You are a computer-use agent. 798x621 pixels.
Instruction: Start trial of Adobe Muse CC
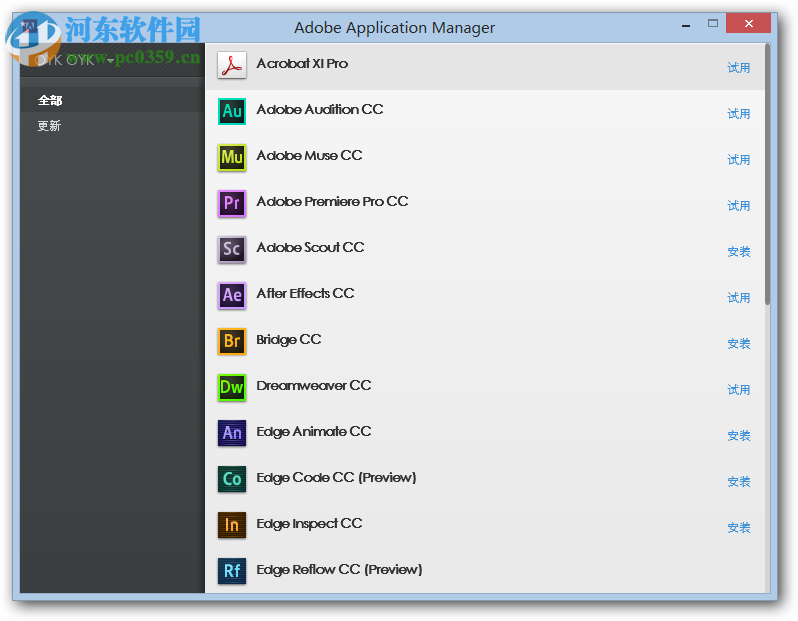(x=738, y=160)
